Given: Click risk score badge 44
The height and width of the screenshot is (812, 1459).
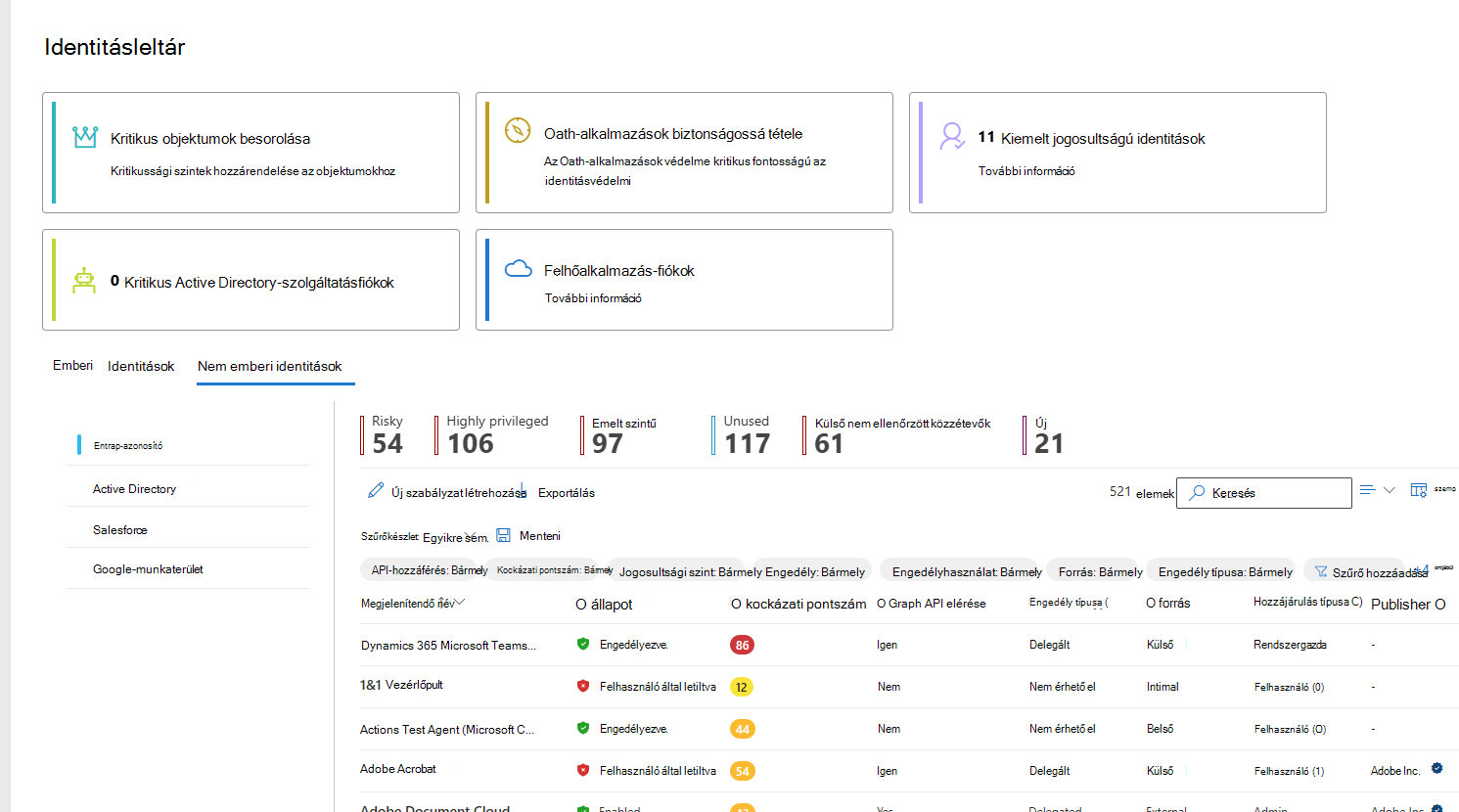Looking at the screenshot, I should point(742,729).
